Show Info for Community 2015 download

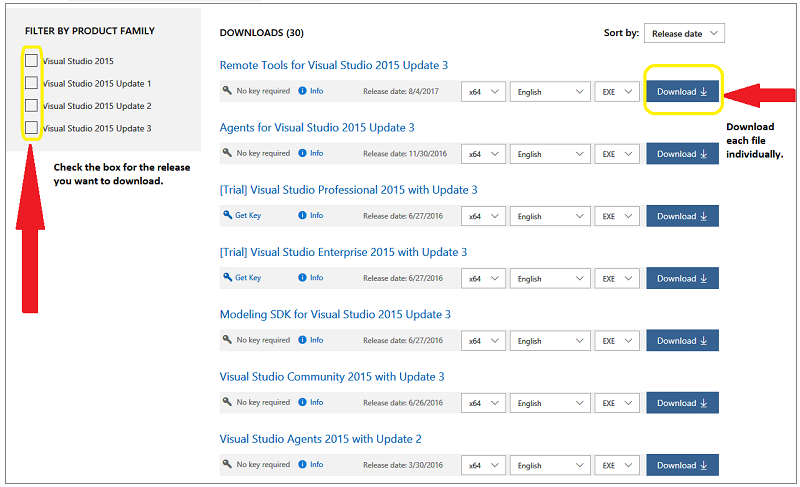point(311,402)
